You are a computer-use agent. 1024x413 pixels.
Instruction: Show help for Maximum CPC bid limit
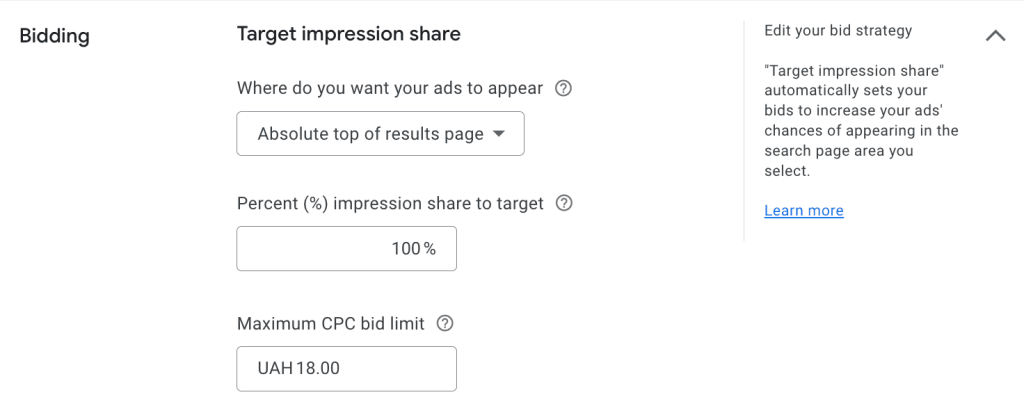tap(445, 323)
